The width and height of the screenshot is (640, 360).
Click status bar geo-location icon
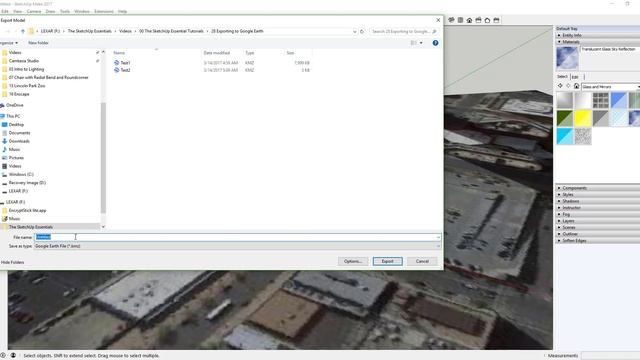[x=3, y=356]
